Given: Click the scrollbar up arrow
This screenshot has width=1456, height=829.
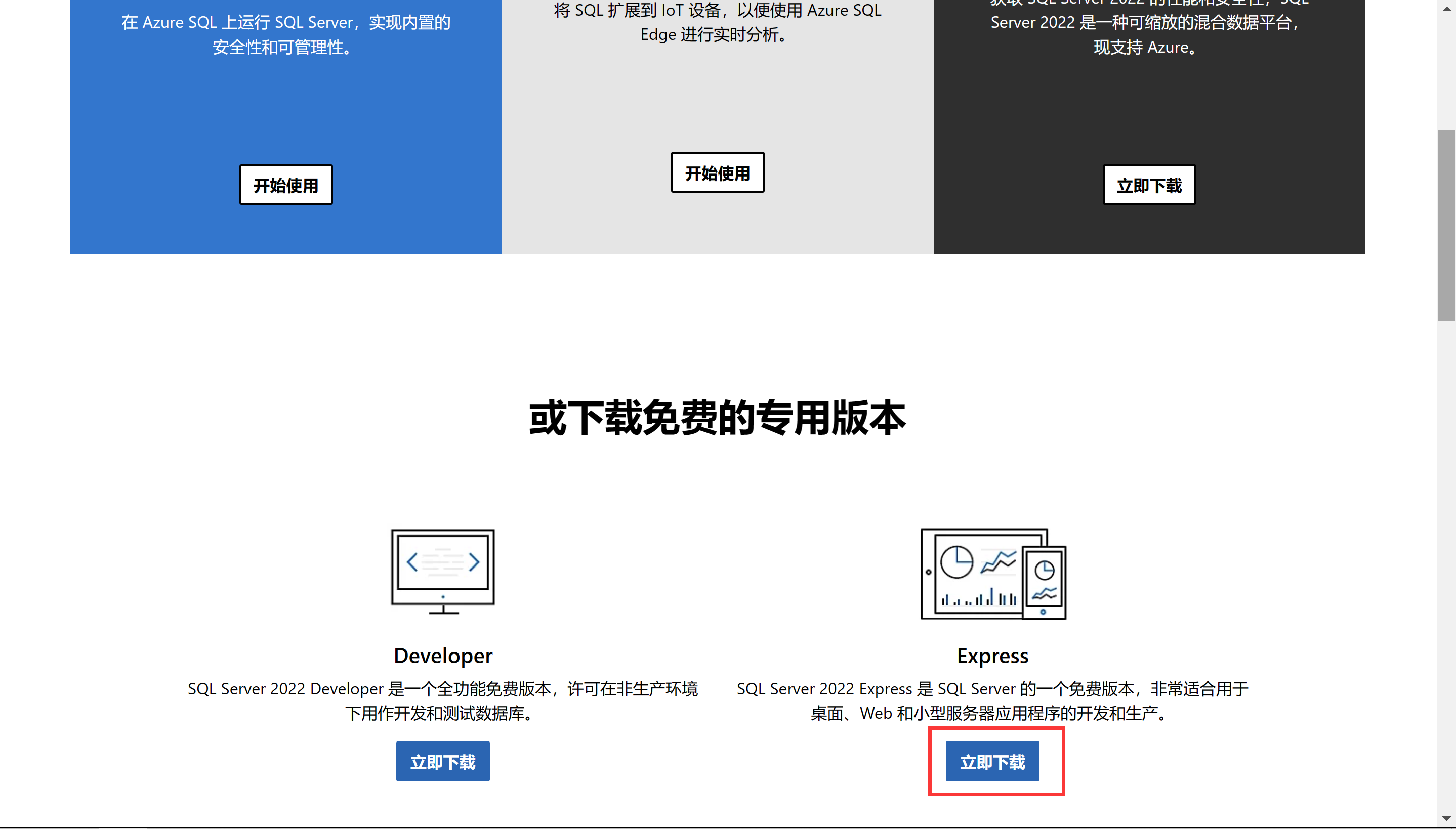Looking at the screenshot, I should click(x=1446, y=9).
